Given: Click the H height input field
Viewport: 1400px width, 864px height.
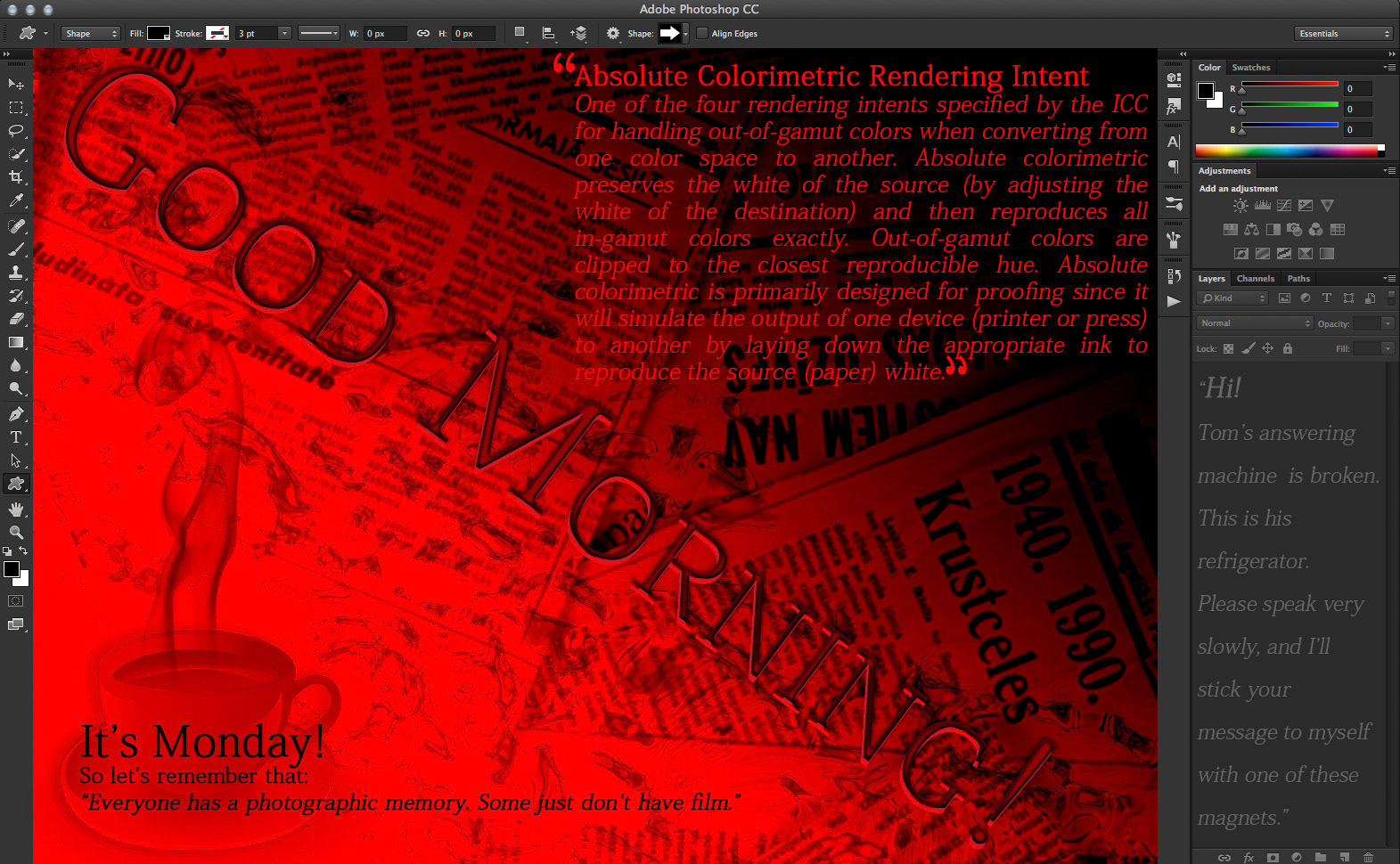Looking at the screenshot, I should pos(473,34).
